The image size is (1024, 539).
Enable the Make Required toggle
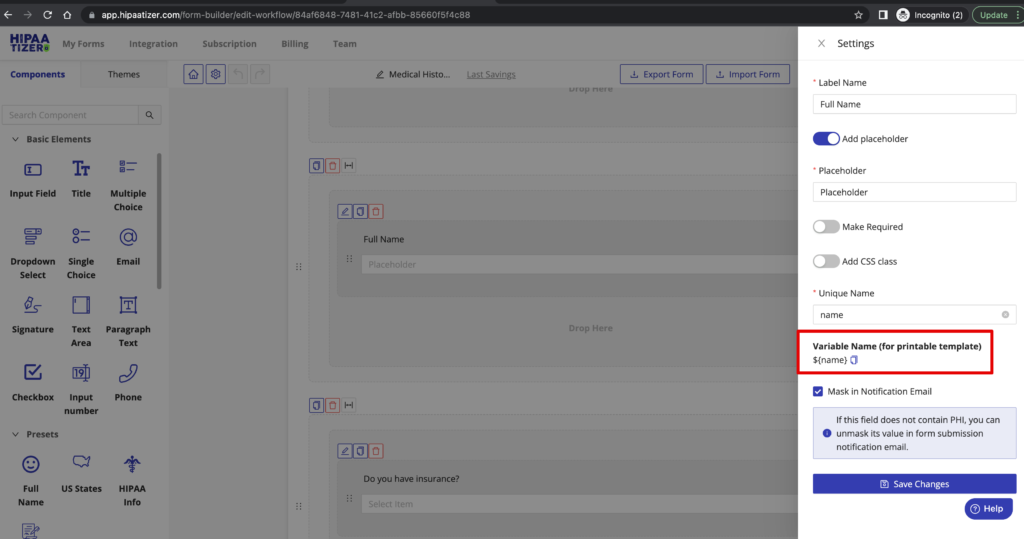(826, 227)
